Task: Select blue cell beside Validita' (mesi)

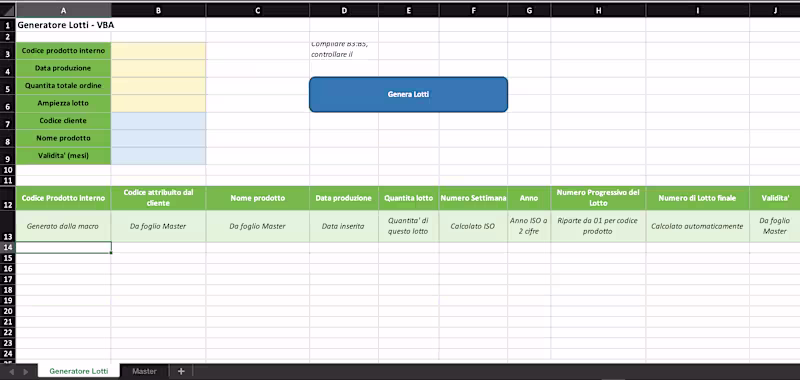Action: pos(158,156)
